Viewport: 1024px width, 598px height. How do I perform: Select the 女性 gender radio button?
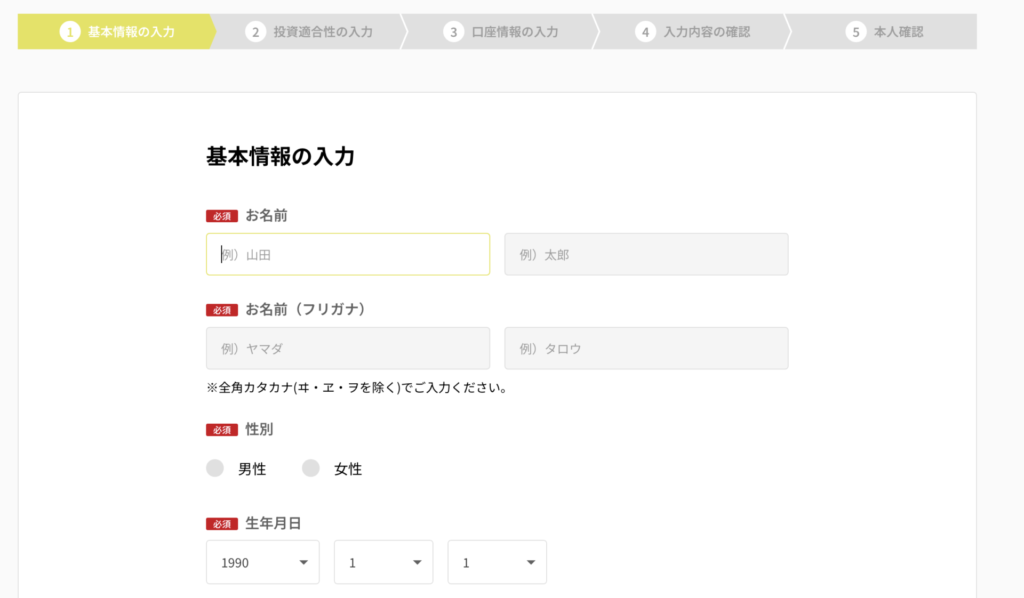(310, 467)
